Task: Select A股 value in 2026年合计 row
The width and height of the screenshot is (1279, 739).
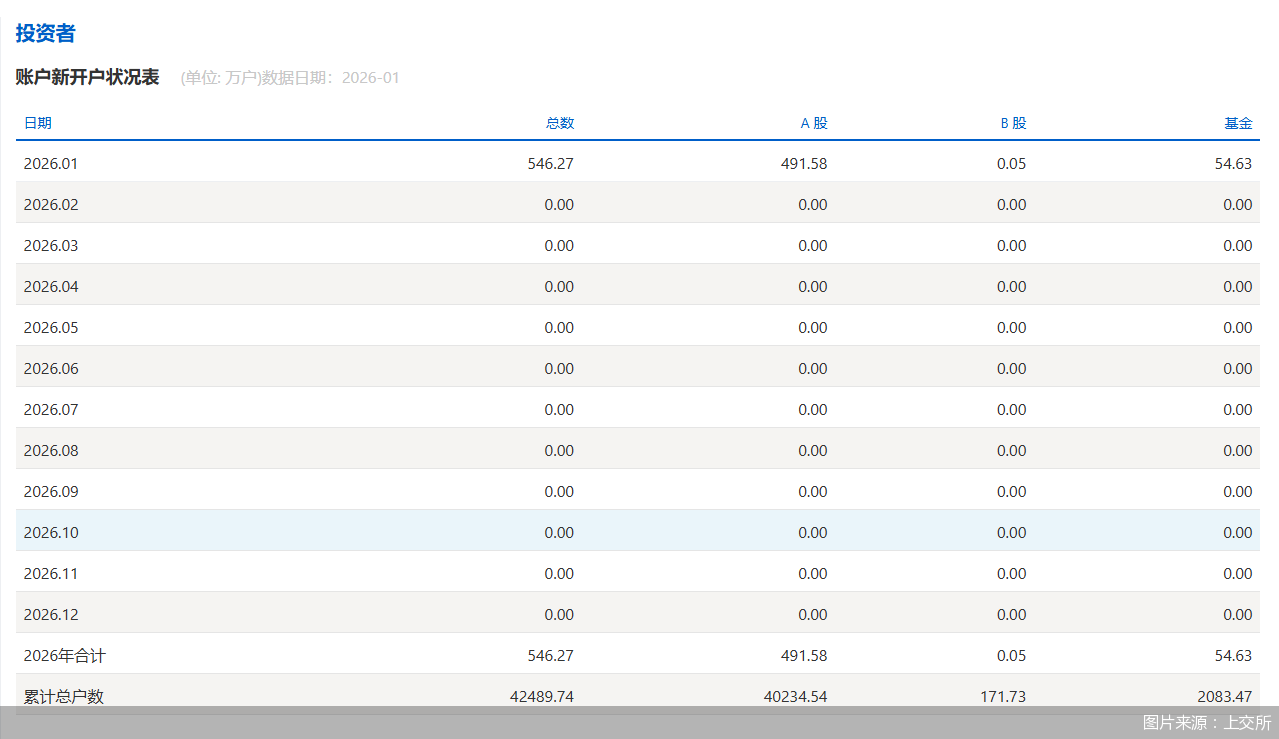Action: click(x=804, y=655)
